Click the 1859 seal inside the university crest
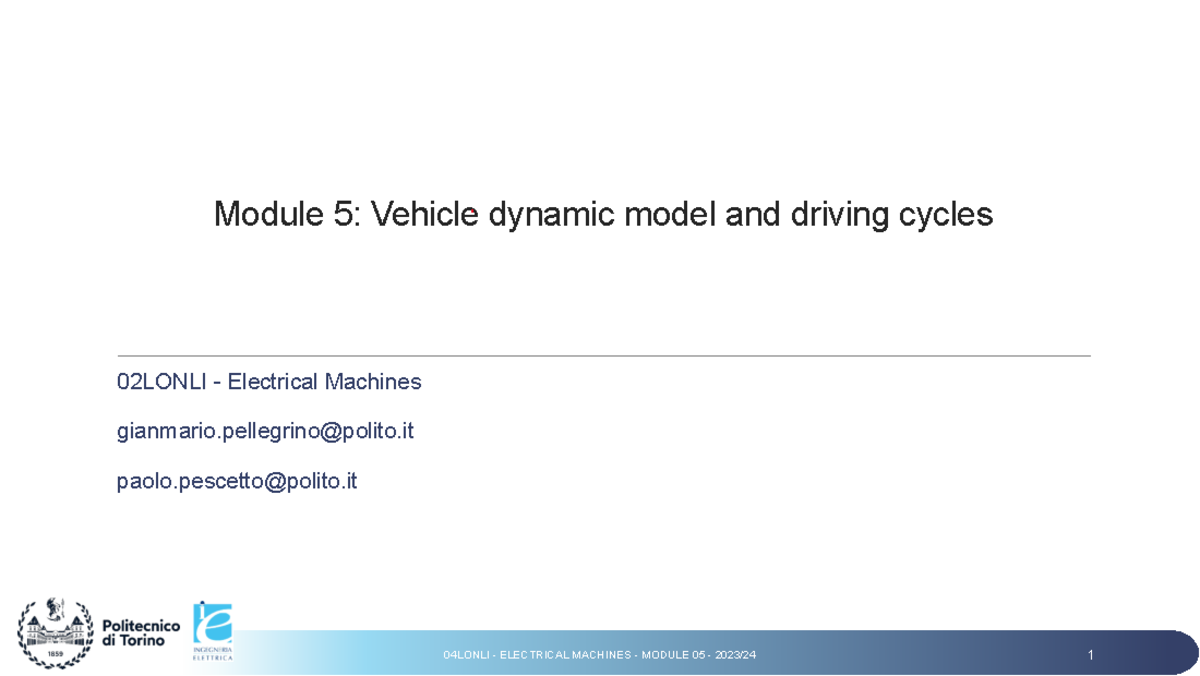 click(x=55, y=652)
